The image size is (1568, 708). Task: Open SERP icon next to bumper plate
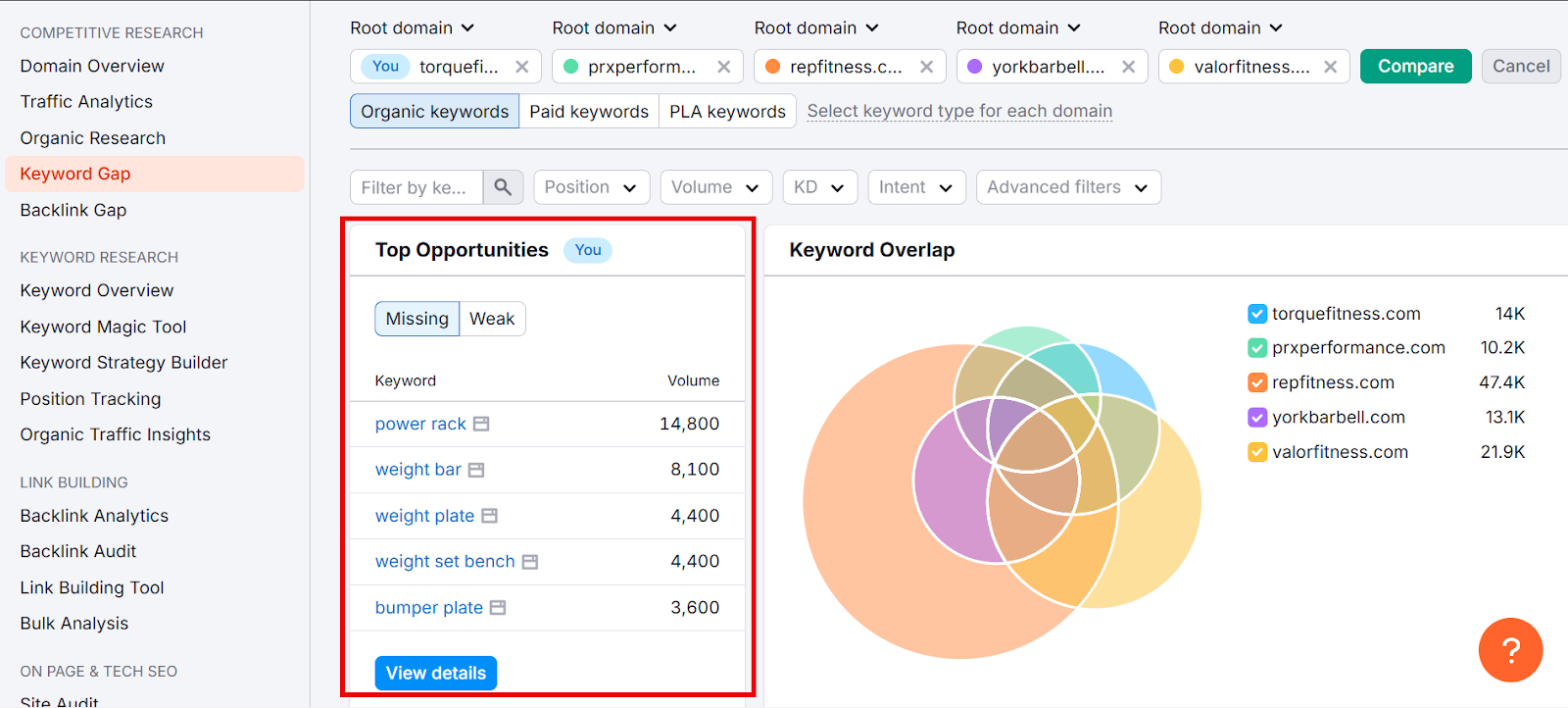pos(498,608)
